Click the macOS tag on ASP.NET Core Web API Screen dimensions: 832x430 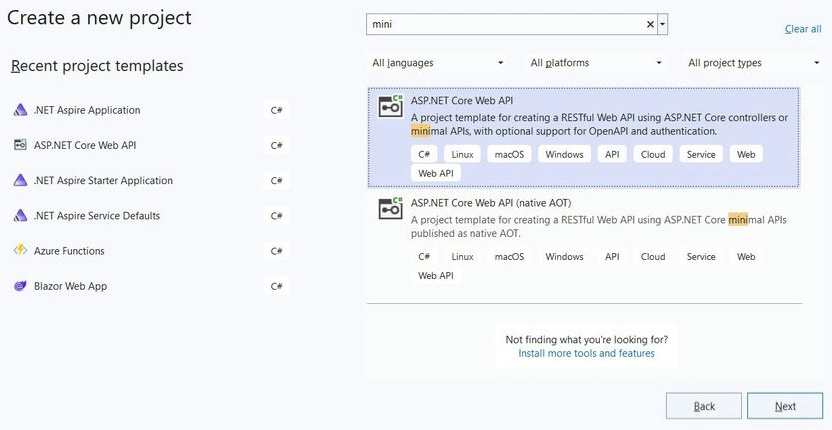point(509,154)
